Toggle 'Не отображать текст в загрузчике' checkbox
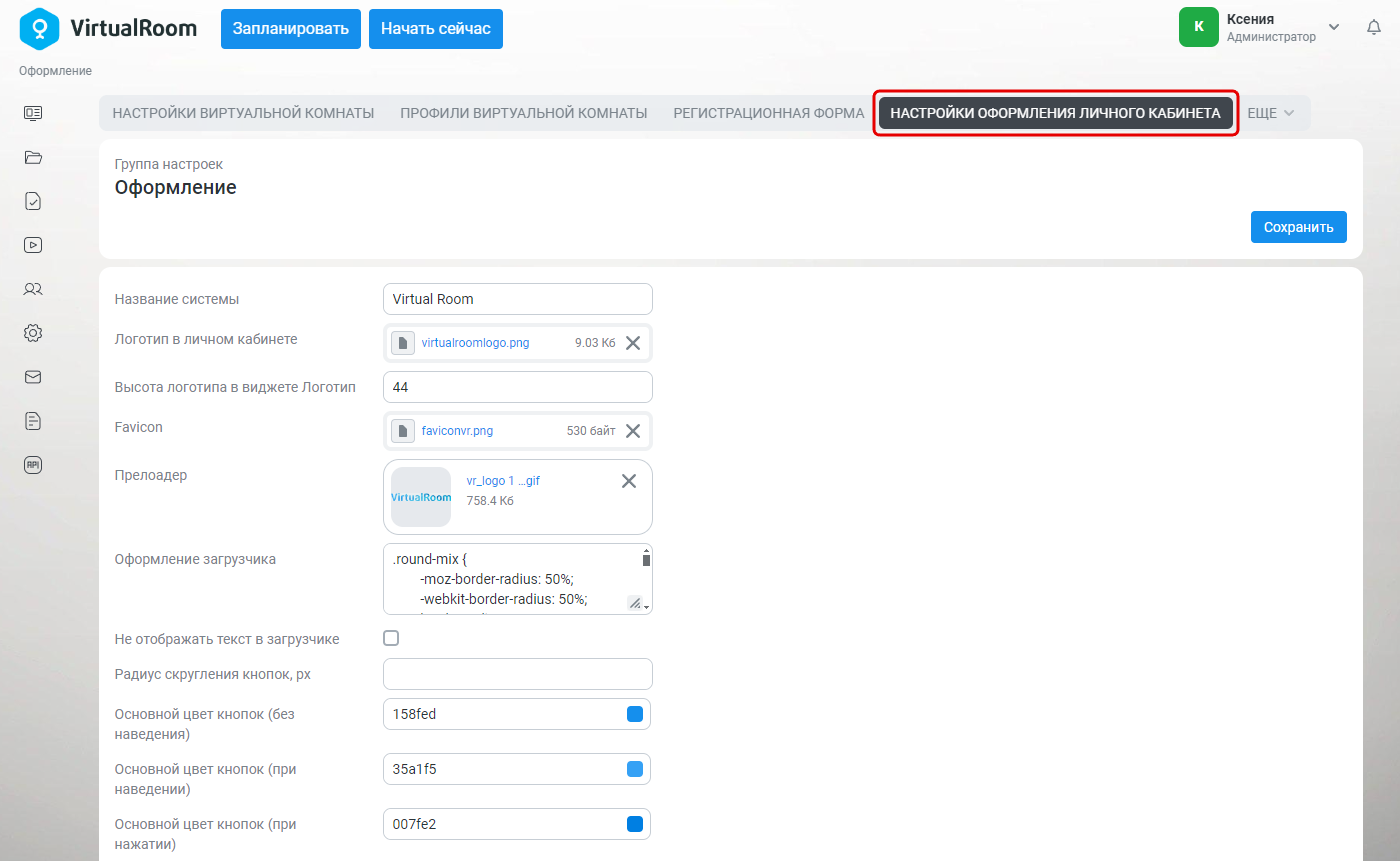The width and height of the screenshot is (1400, 861). tap(391, 638)
